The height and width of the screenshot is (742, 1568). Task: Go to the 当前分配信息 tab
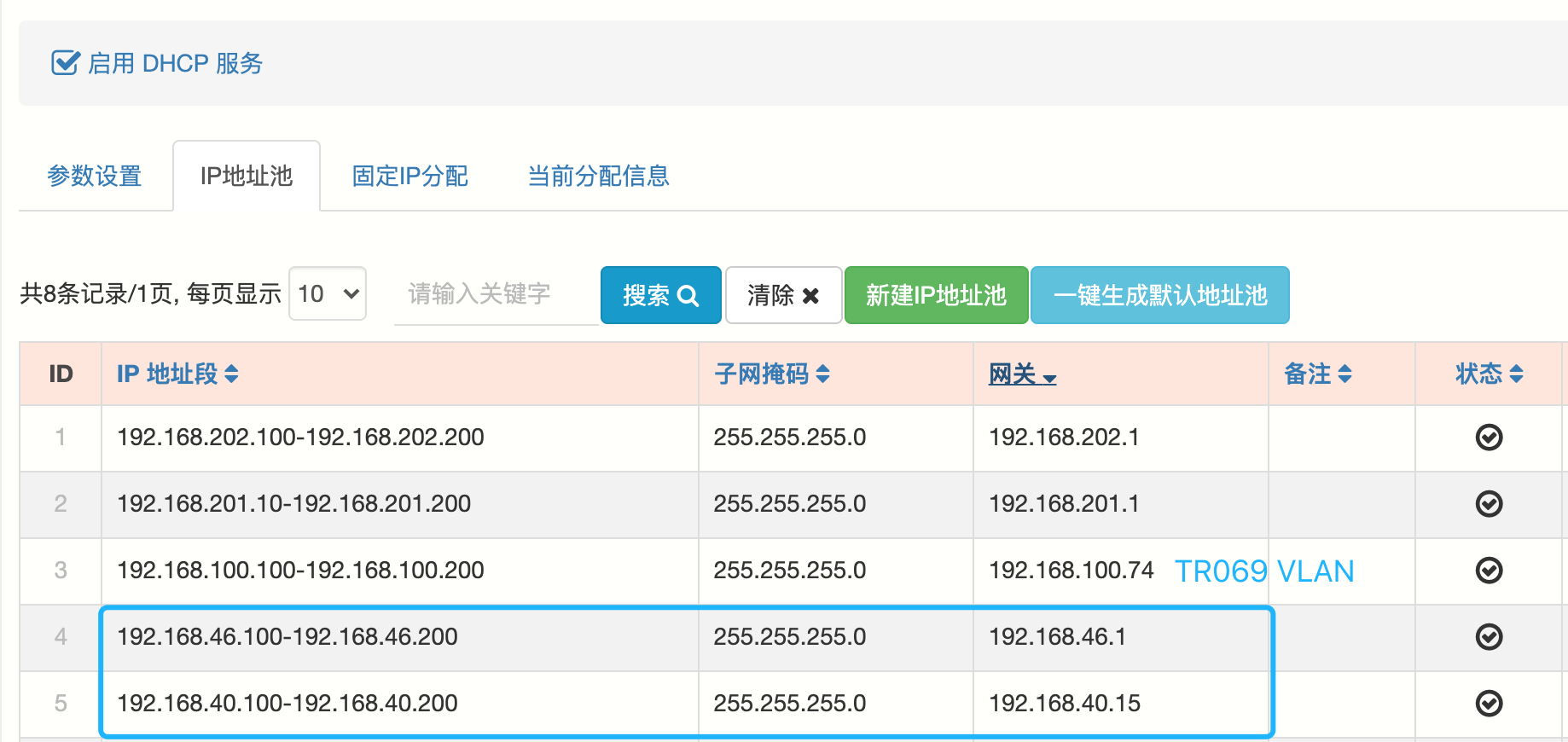598,177
